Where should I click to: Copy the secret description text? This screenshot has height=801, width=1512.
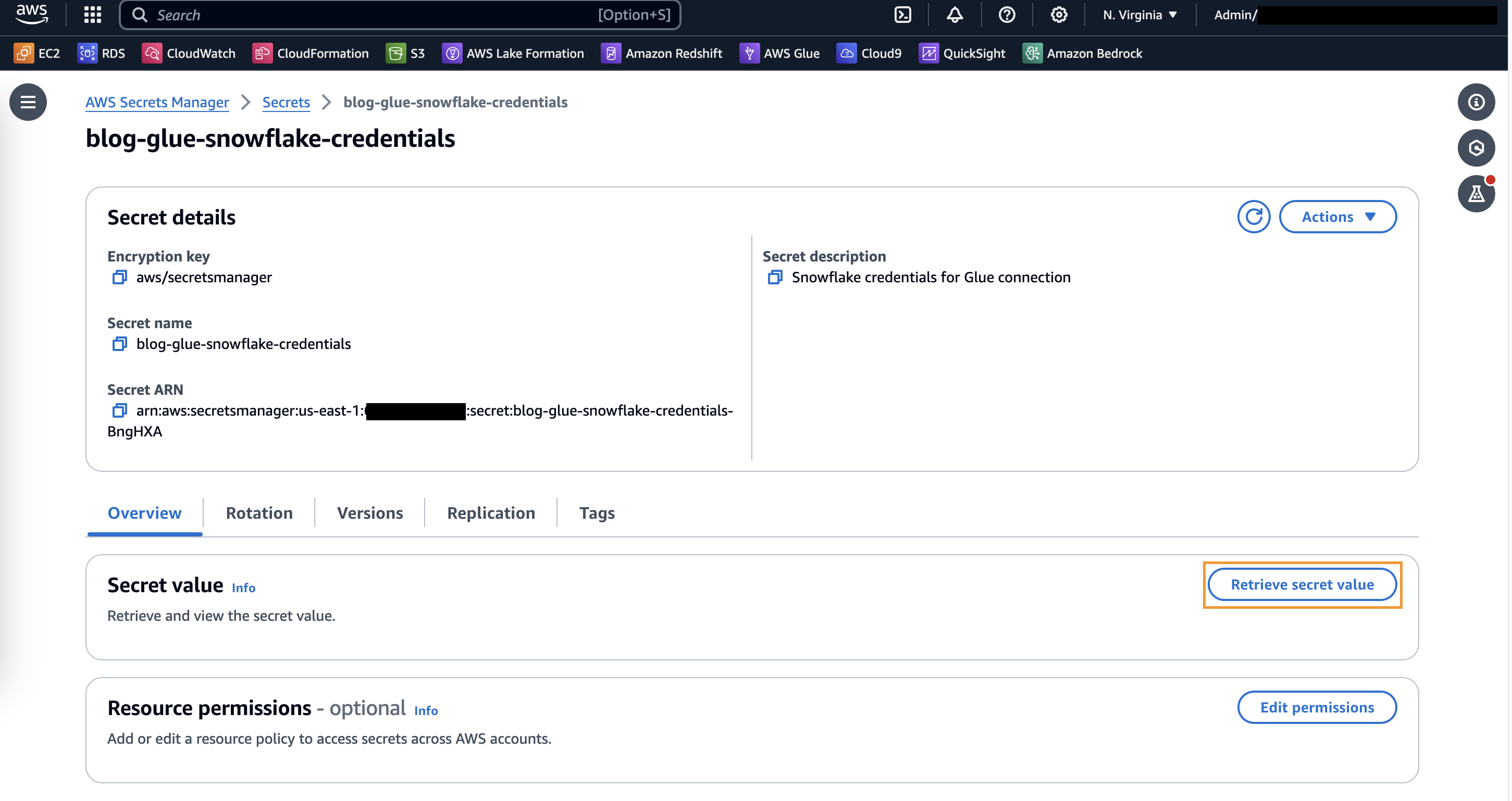[774, 277]
